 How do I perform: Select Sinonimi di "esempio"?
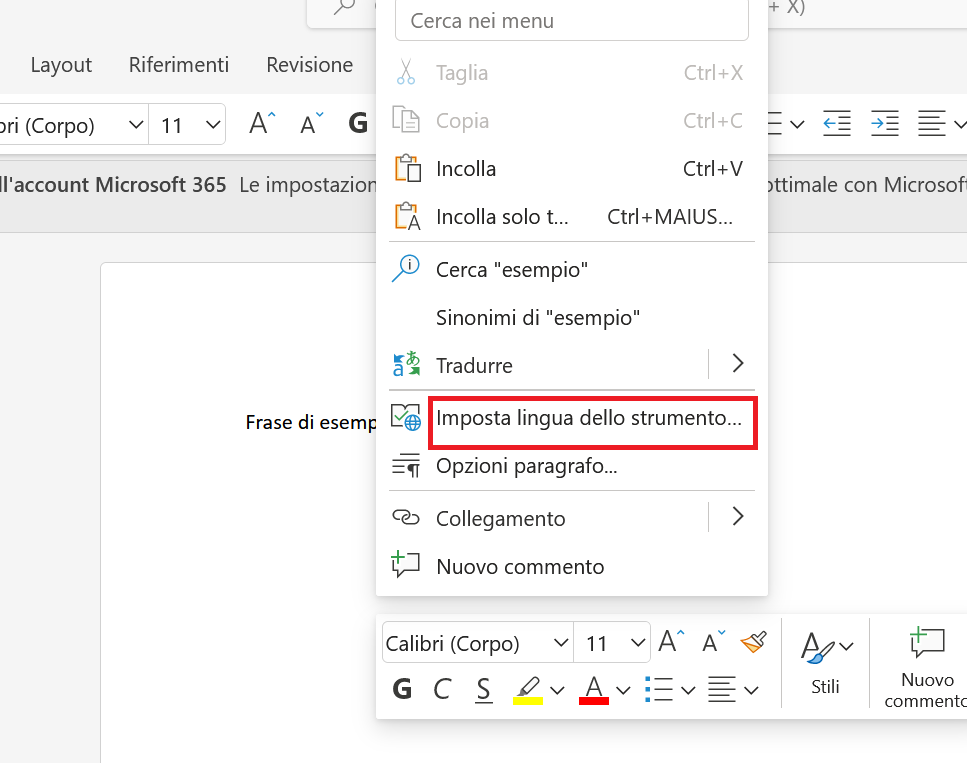click(572, 318)
